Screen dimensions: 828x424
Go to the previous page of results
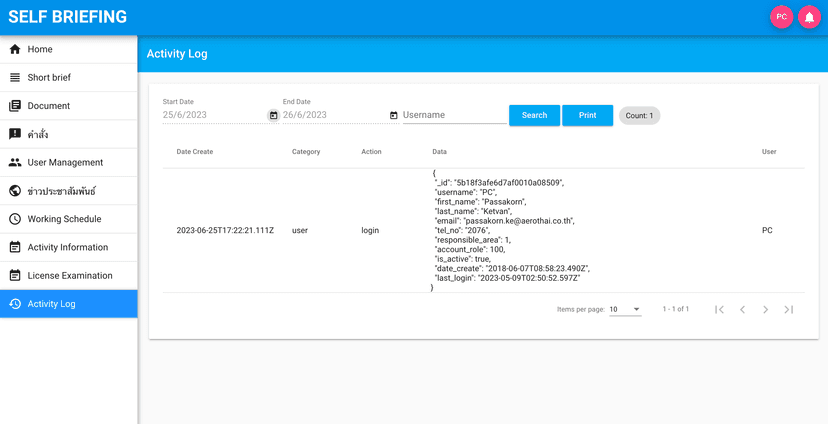(x=742, y=310)
